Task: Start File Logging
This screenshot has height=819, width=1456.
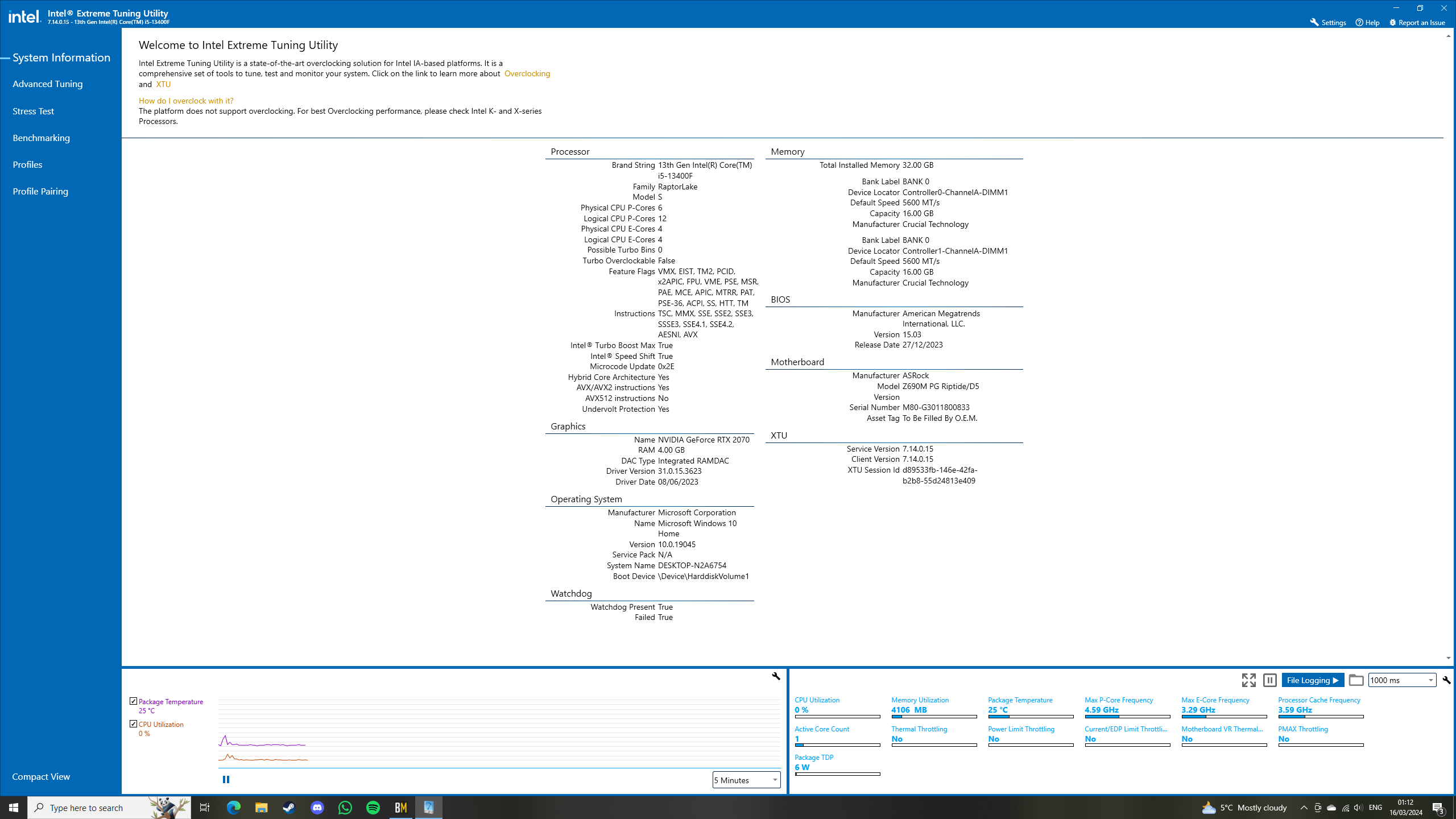Action: (x=1313, y=680)
